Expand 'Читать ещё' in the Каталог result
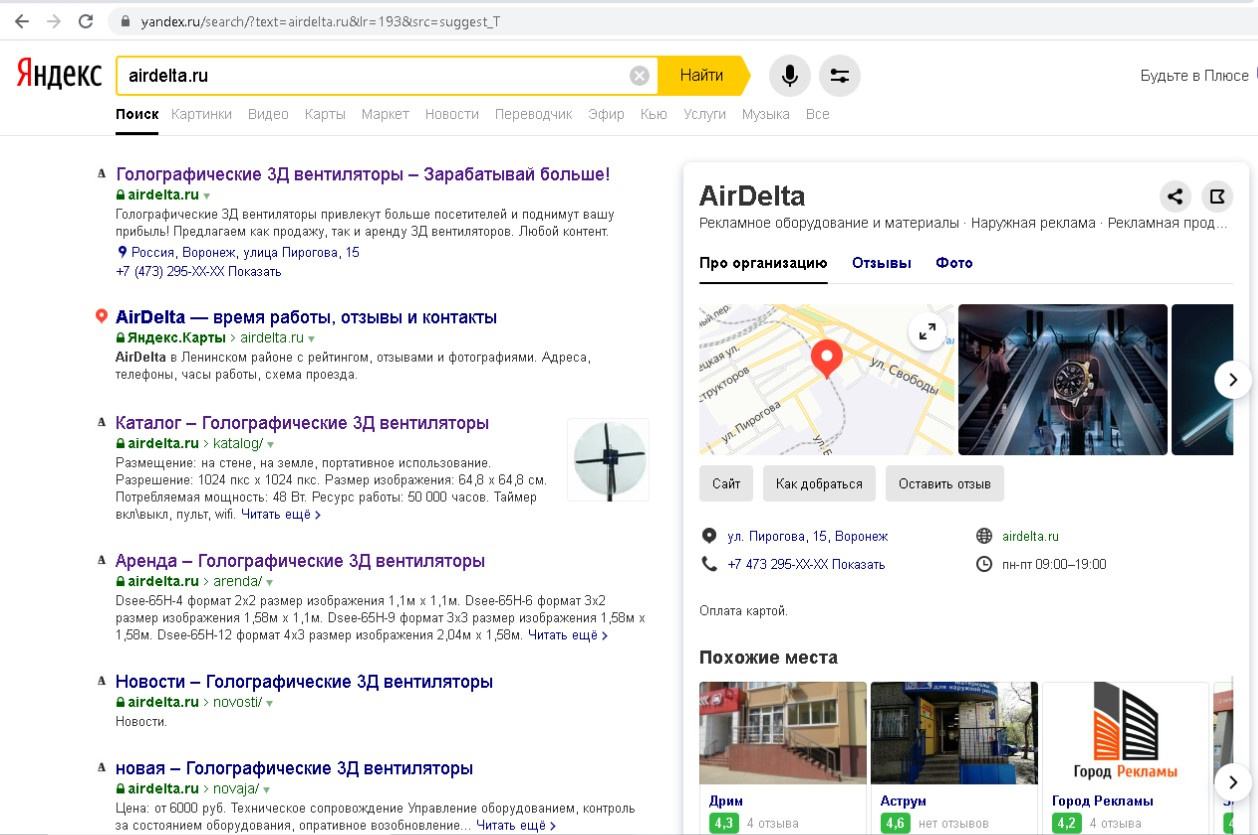 click(x=281, y=515)
